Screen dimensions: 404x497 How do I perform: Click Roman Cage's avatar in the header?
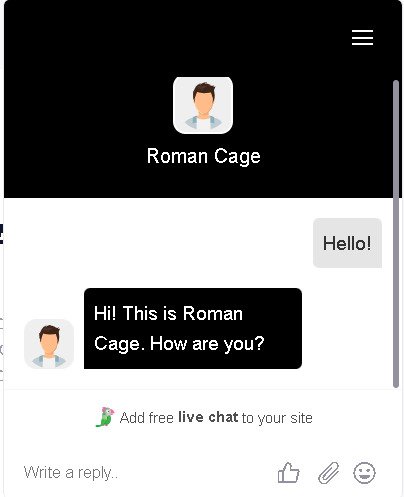pyautogui.click(x=203, y=105)
